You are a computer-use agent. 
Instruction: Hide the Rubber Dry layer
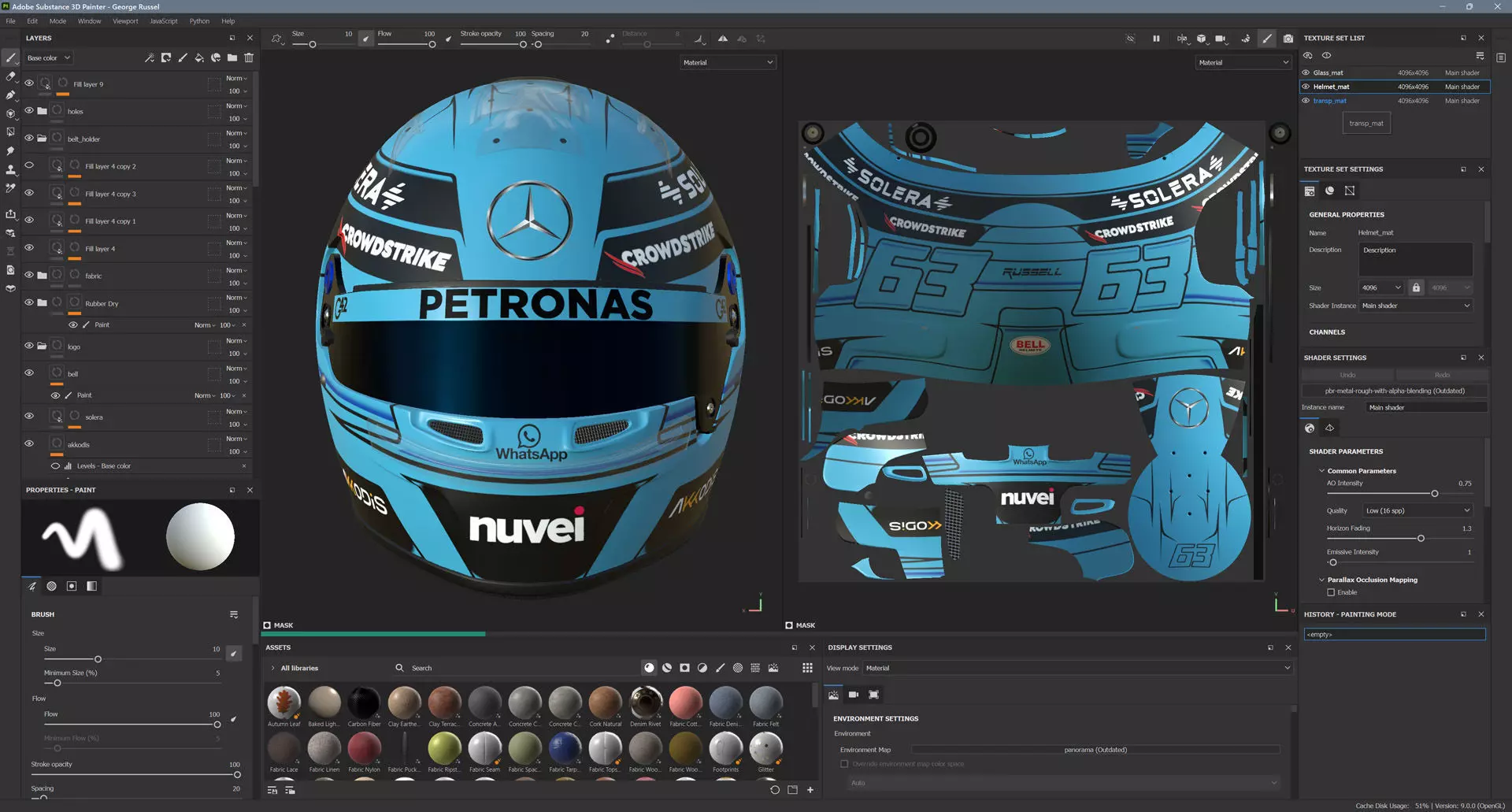(x=29, y=302)
